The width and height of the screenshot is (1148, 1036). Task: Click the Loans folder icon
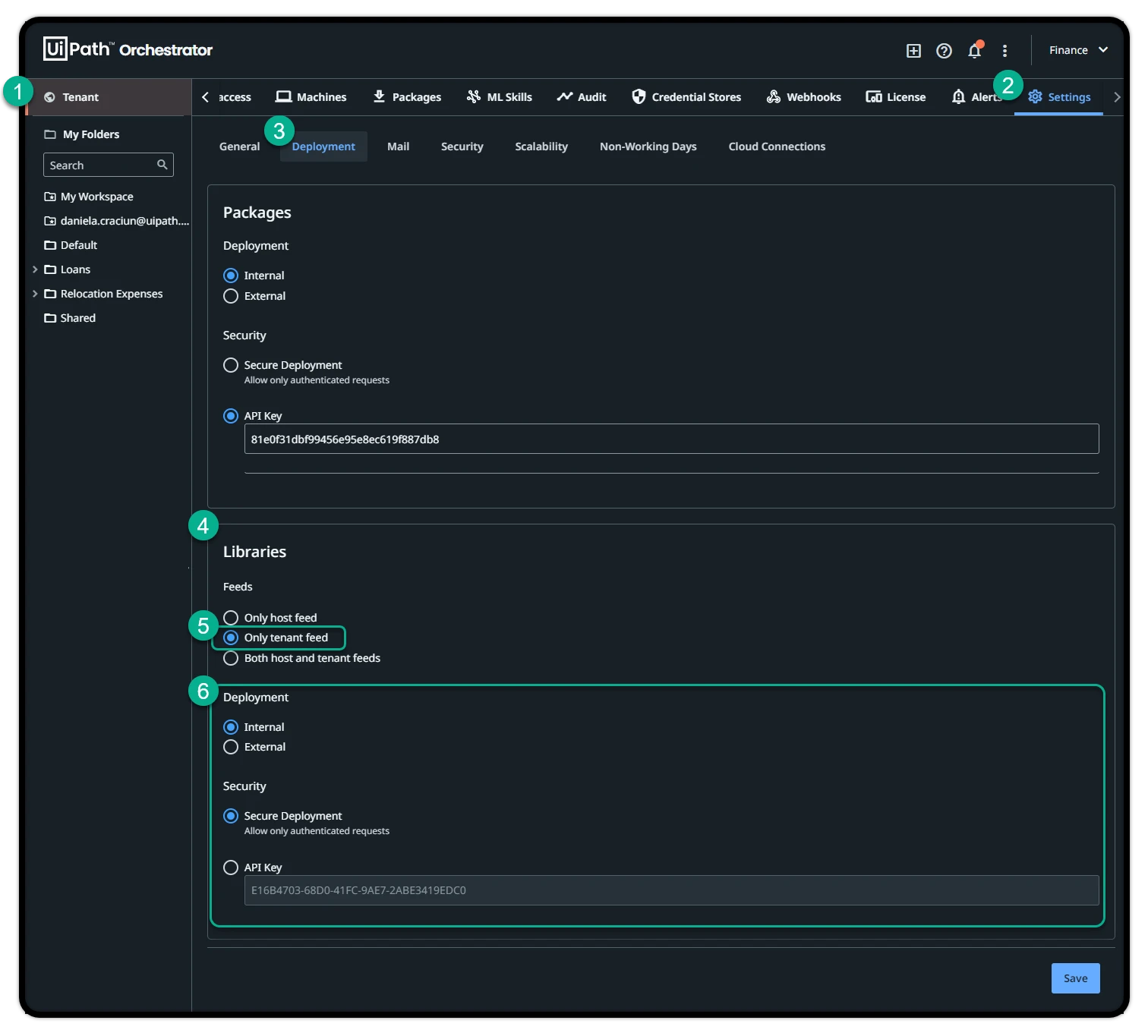tap(50, 269)
